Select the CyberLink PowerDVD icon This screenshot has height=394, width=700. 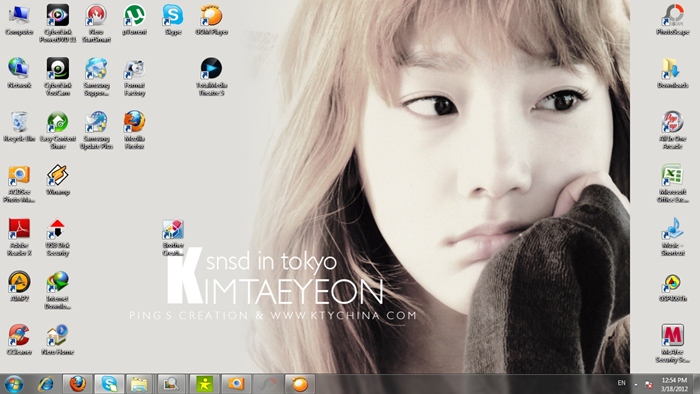pyautogui.click(x=58, y=24)
